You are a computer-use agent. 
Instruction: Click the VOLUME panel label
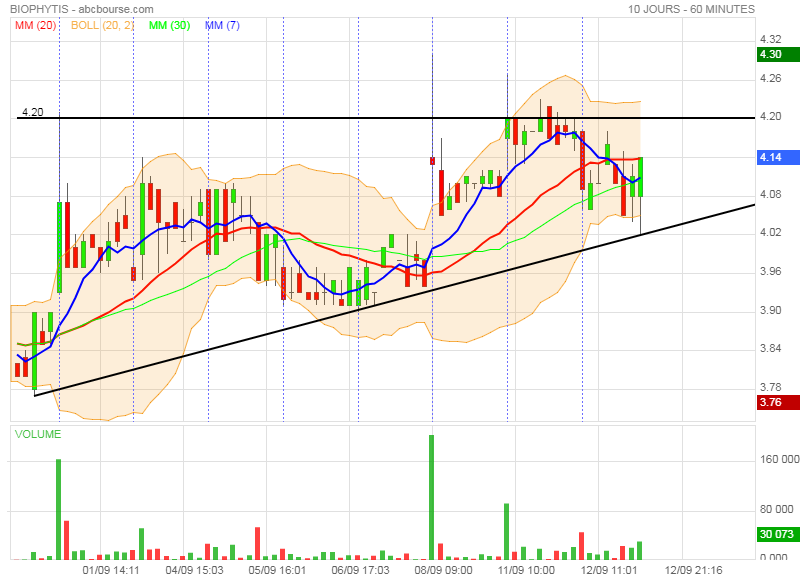pyautogui.click(x=38, y=434)
